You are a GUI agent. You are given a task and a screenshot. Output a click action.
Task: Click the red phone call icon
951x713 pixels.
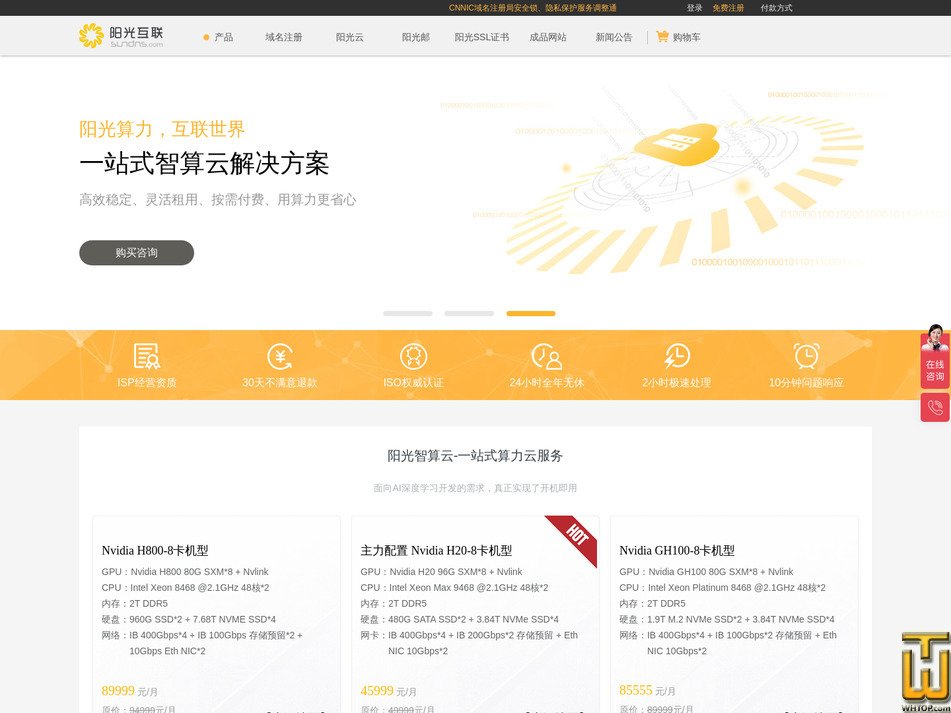tap(935, 407)
